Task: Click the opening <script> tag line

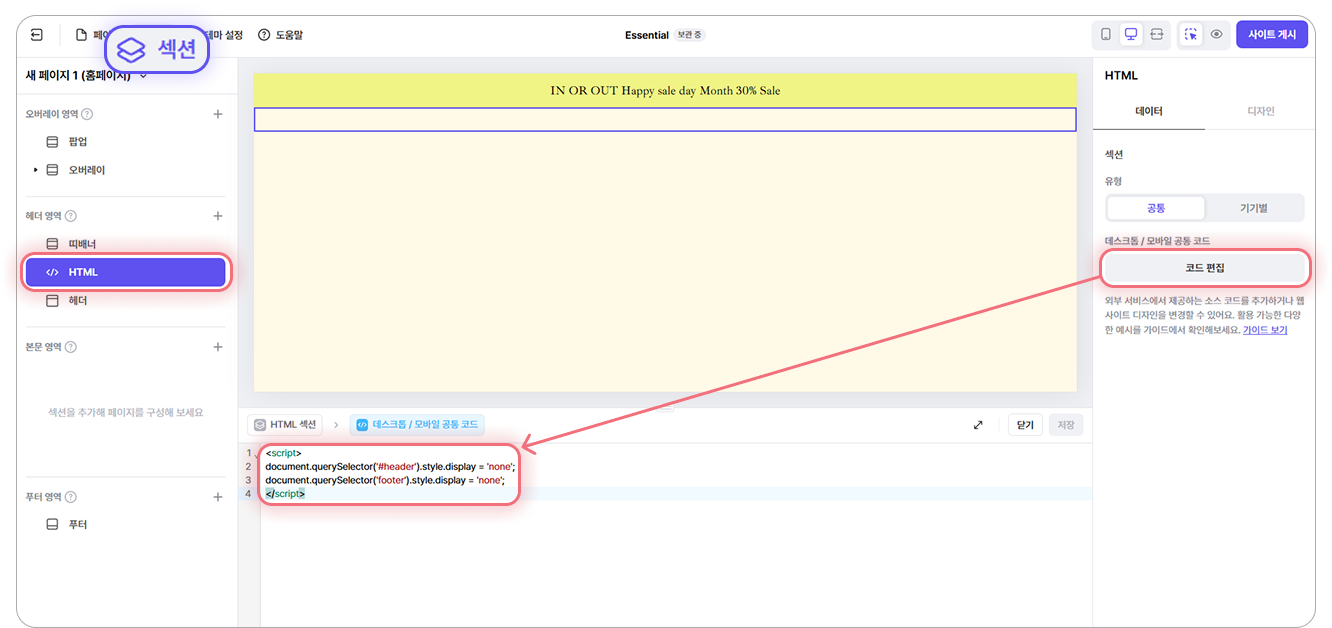Action: click(284, 454)
